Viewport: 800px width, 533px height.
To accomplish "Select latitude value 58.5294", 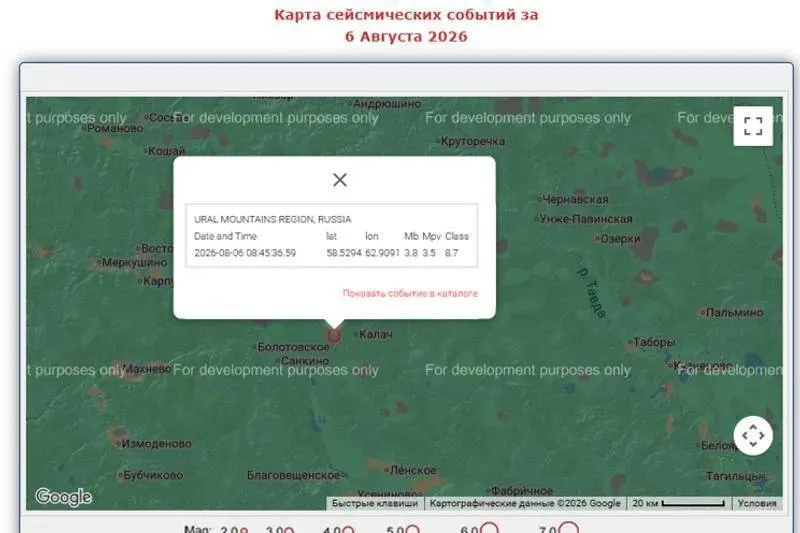I will tap(344, 252).
